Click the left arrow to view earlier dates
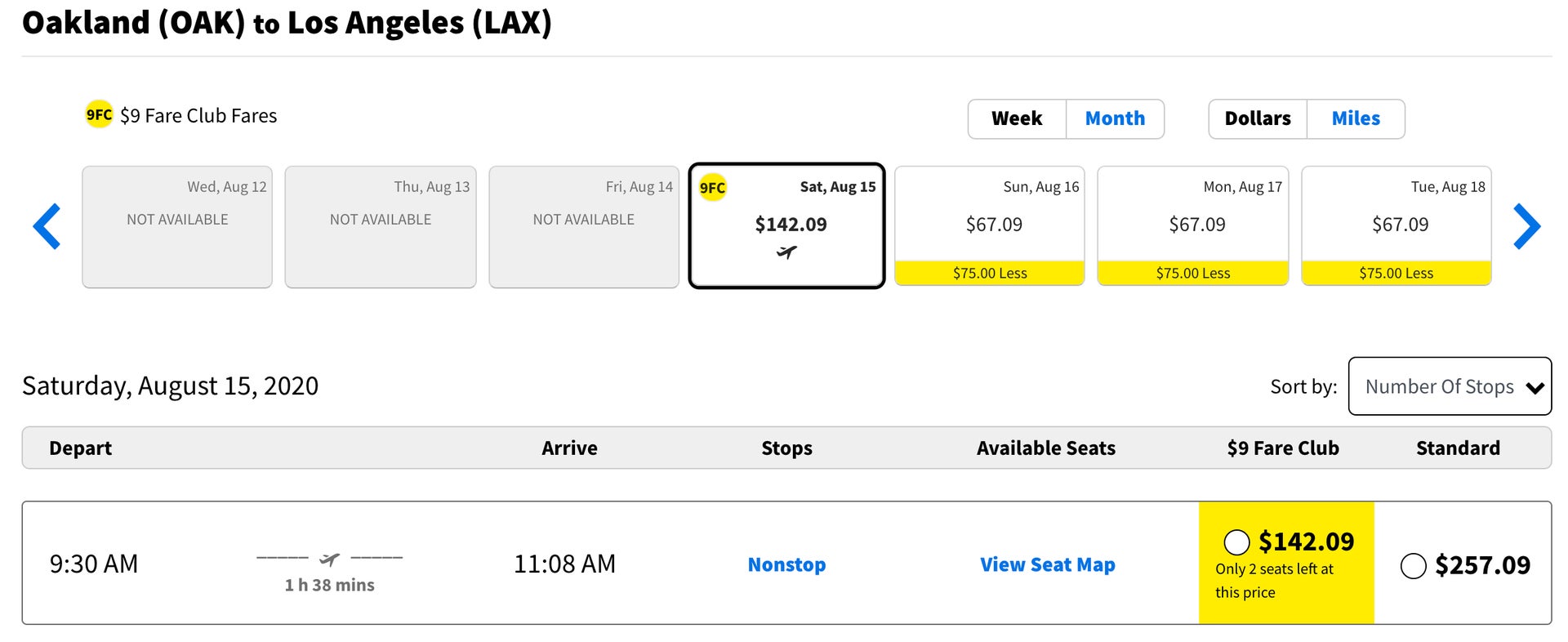The width and height of the screenshot is (1568, 642). click(47, 226)
